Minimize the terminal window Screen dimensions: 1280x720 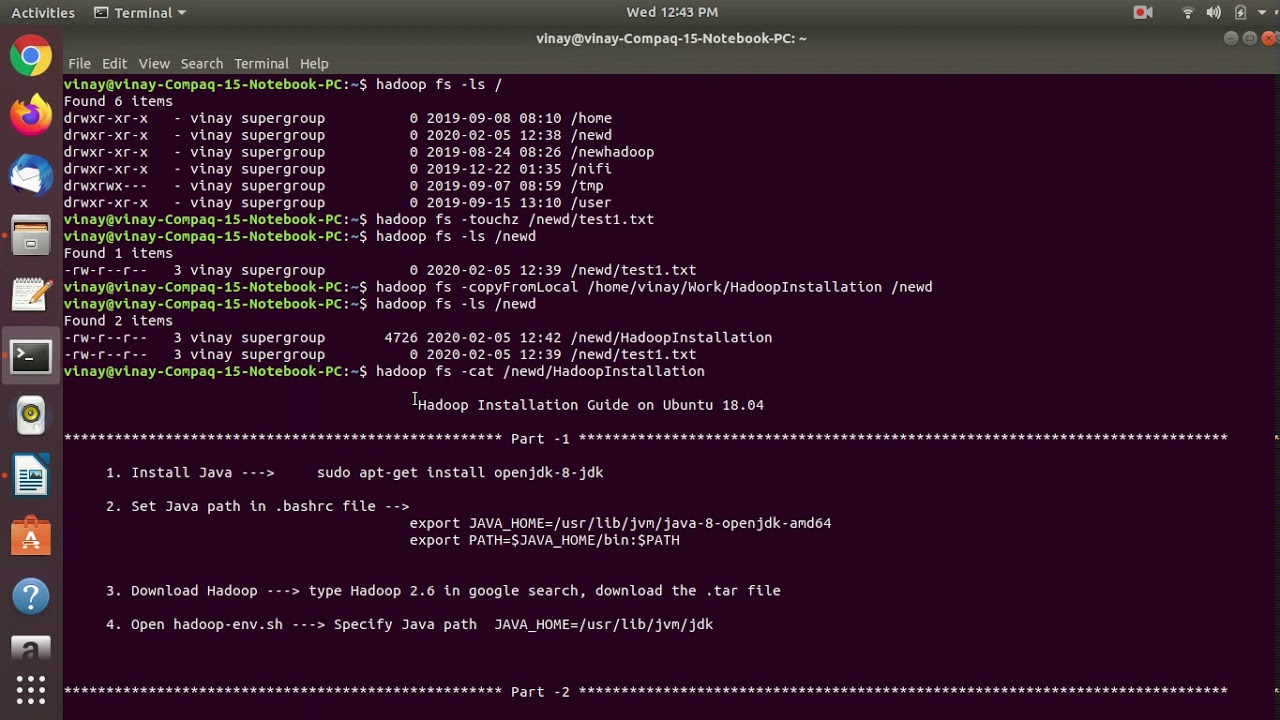coord(1231,38)
